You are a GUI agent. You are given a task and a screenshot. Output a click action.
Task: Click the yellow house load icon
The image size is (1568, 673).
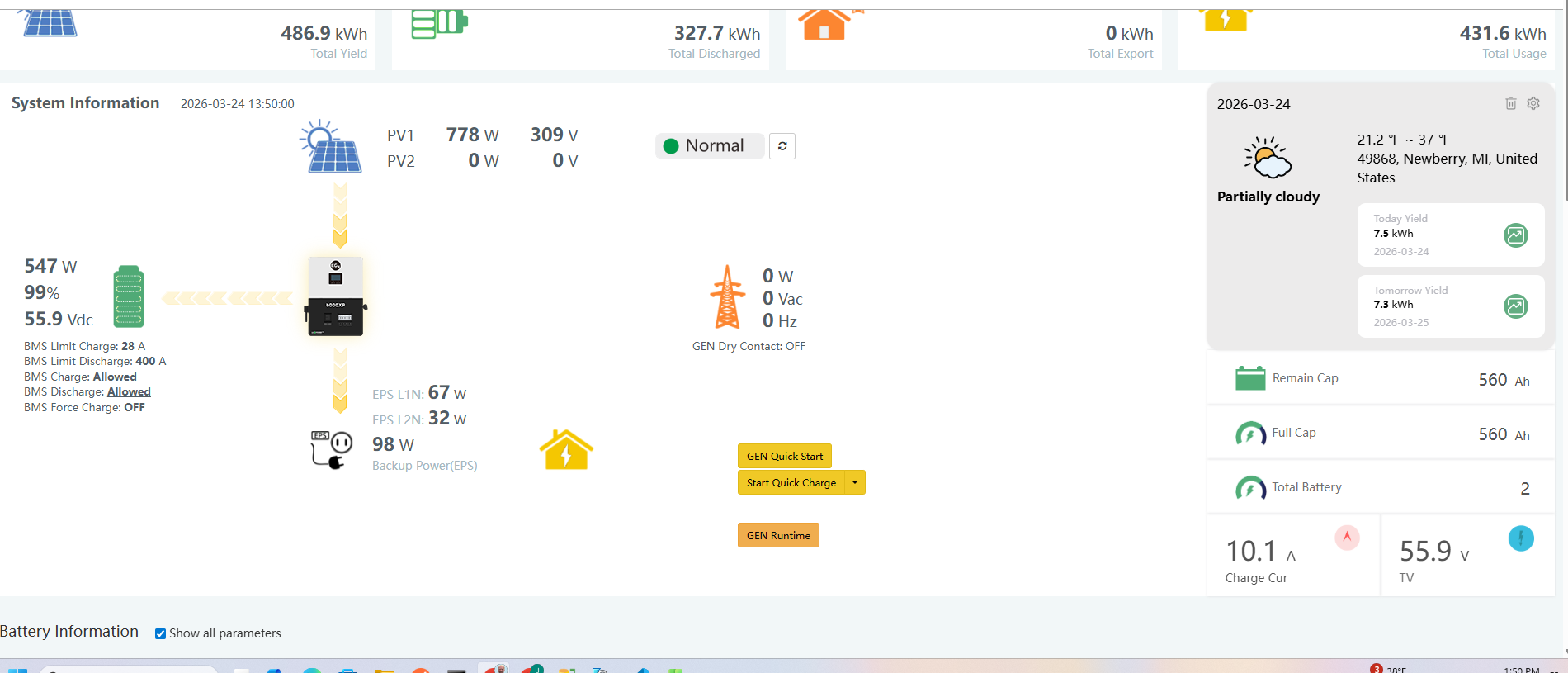[x=566, y=450]
